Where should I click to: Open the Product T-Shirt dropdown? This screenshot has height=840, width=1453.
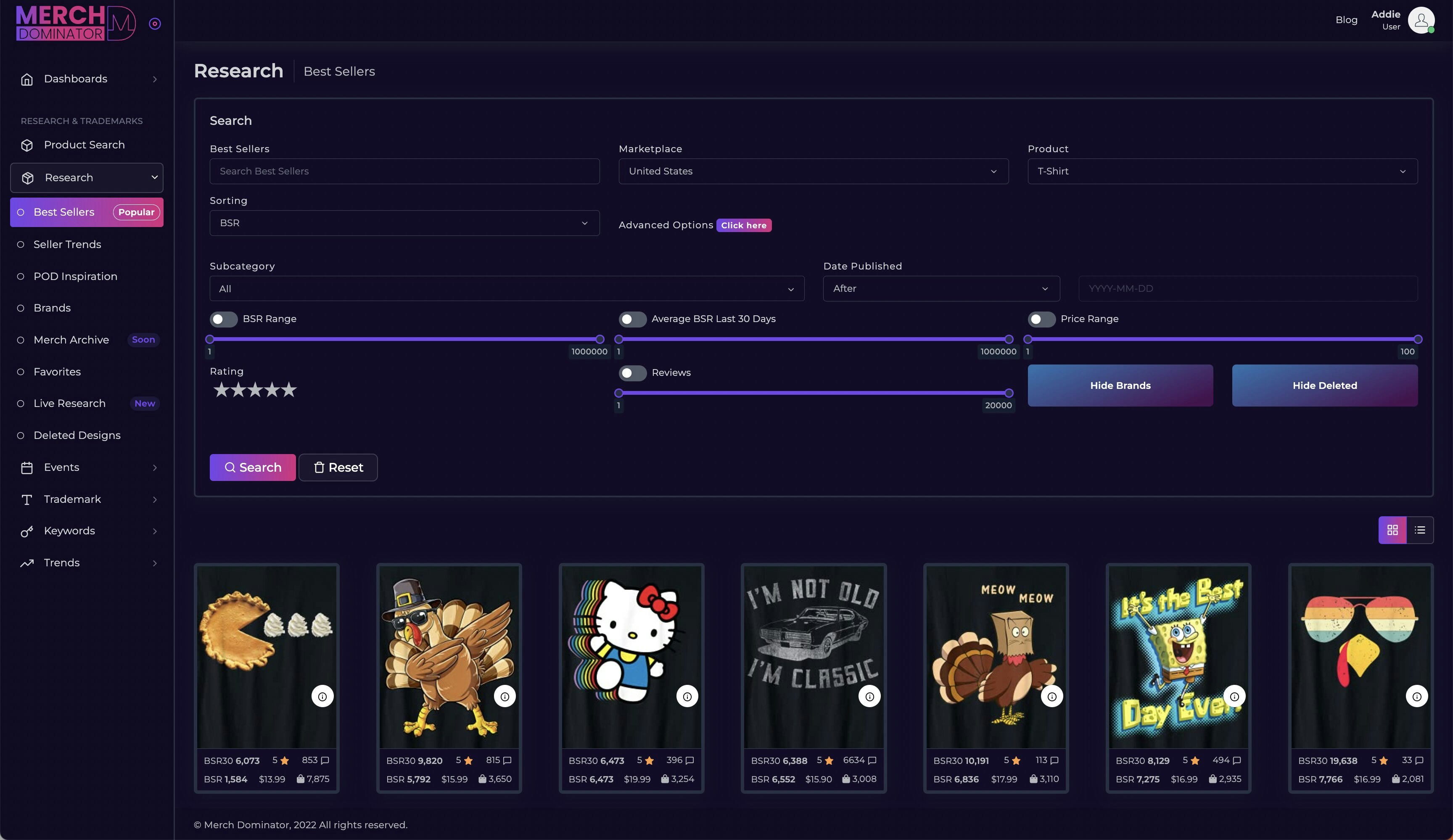pyautogui.click(x=1222, y=171)
